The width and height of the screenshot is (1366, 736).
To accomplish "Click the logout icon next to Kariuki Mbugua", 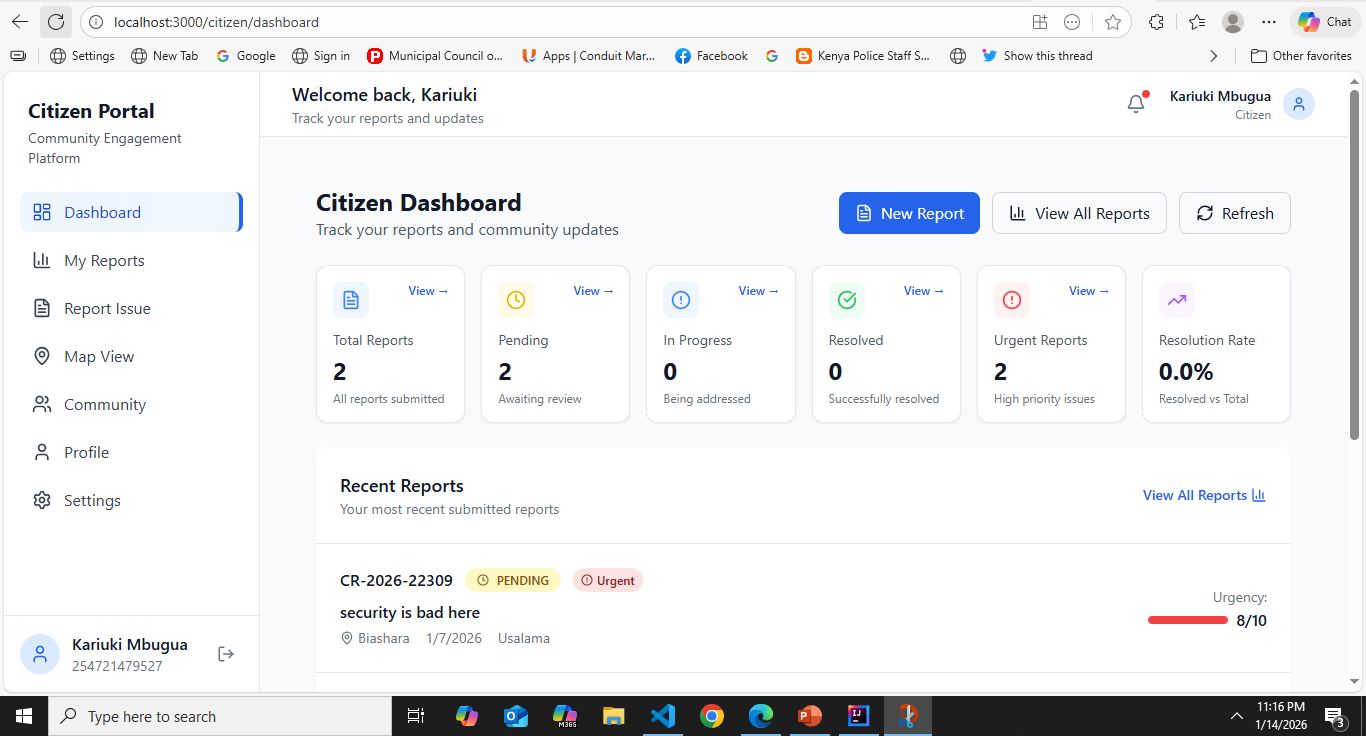I will (226, 653).
